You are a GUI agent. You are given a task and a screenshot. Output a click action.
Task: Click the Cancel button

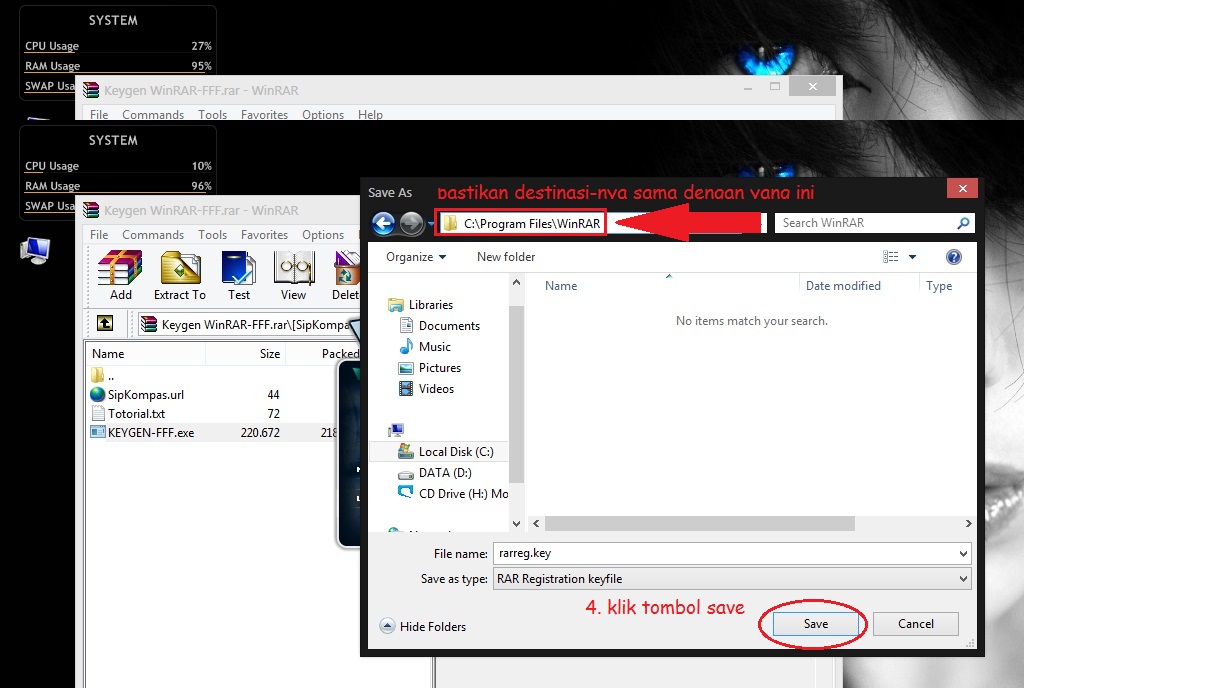tap(915, 623)
